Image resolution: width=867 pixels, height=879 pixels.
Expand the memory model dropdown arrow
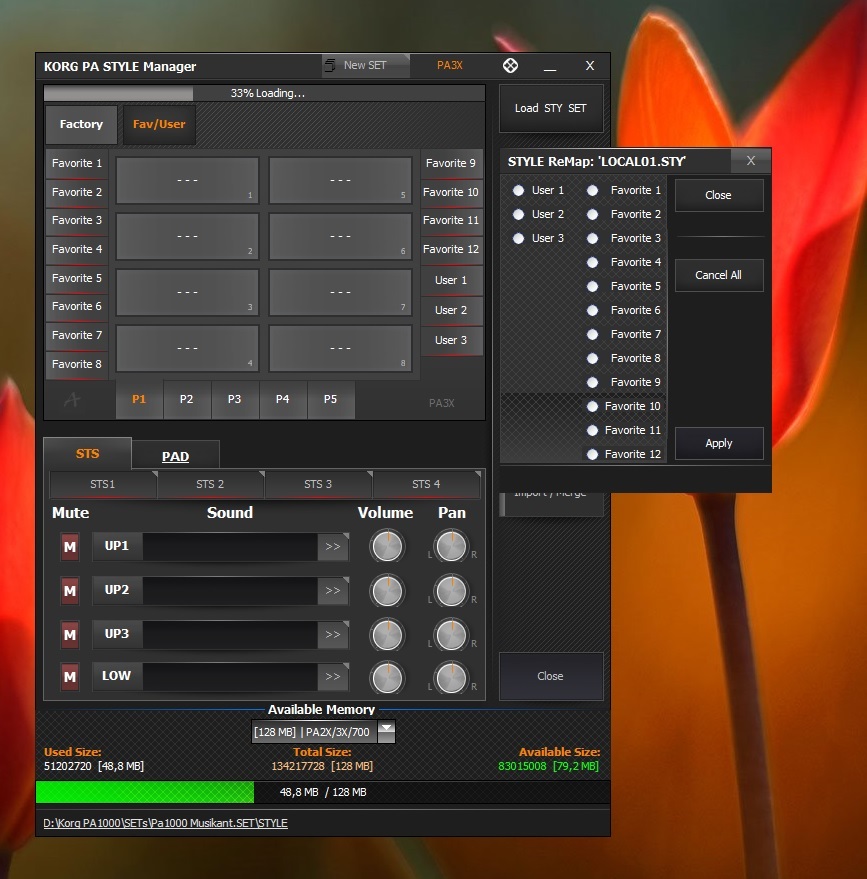[387, 732]
